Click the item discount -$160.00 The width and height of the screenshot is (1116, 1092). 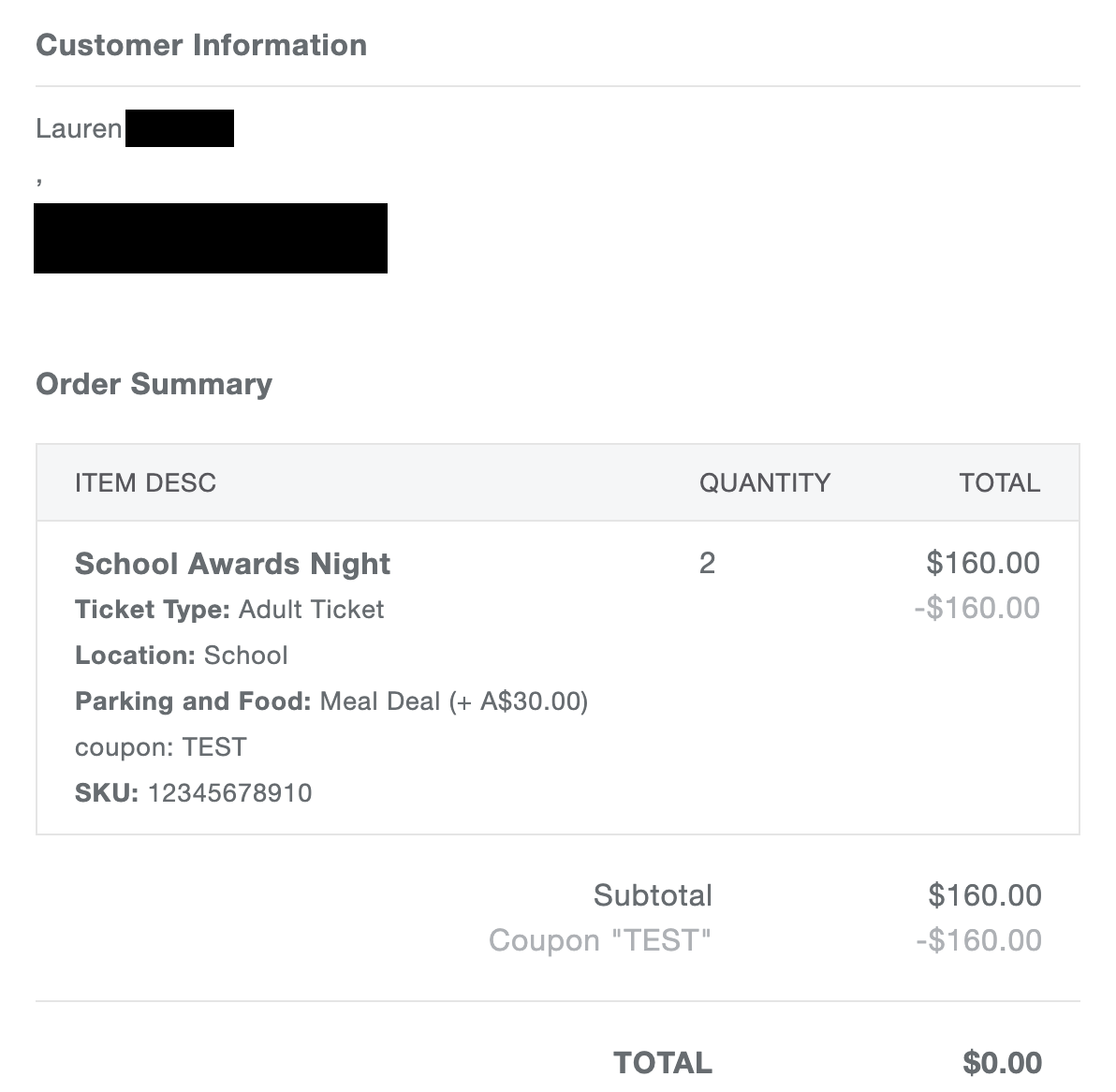point(977,608)
